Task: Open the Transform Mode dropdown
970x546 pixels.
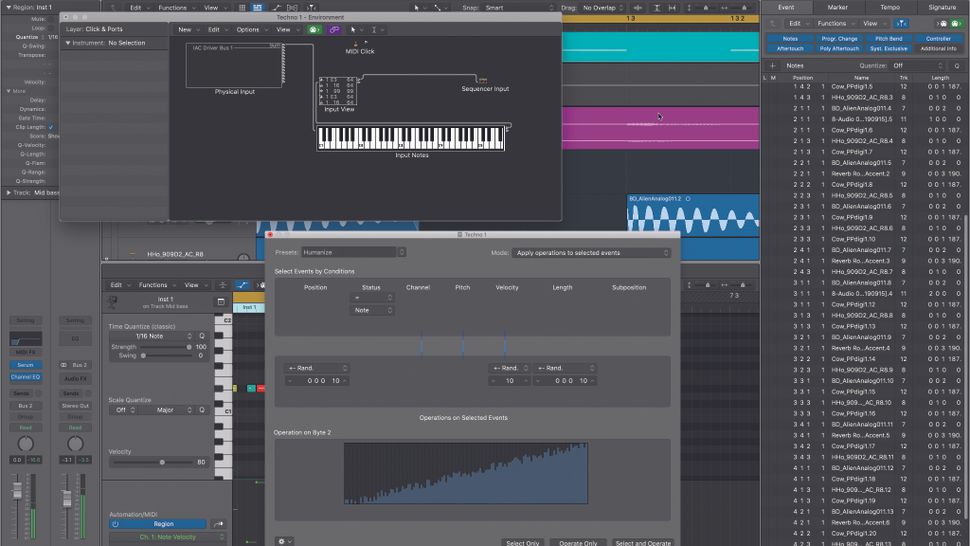Action: tap(591, 253)
